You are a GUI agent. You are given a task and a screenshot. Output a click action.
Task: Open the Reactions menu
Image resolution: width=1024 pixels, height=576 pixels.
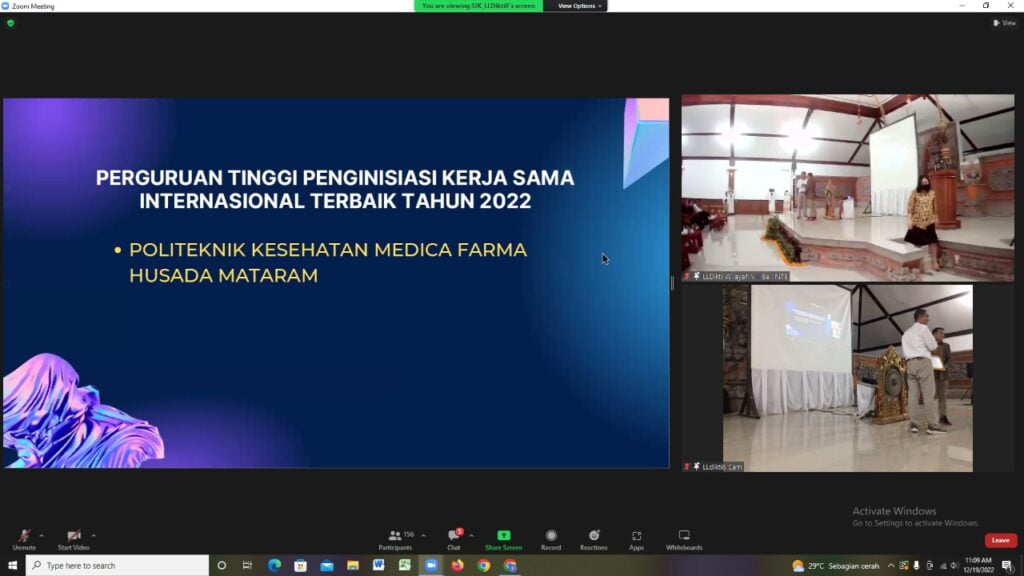tap(594, 538)
